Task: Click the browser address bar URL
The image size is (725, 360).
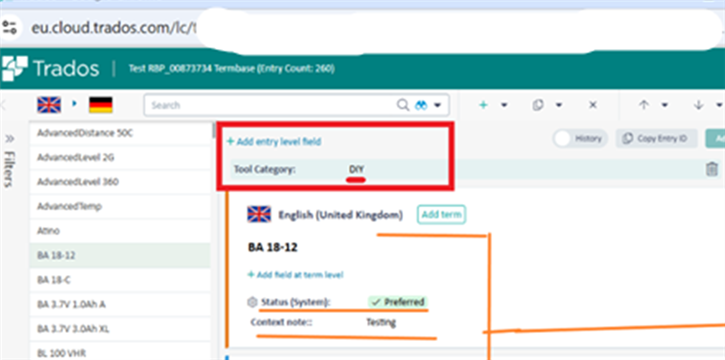Action: point(114,28)
